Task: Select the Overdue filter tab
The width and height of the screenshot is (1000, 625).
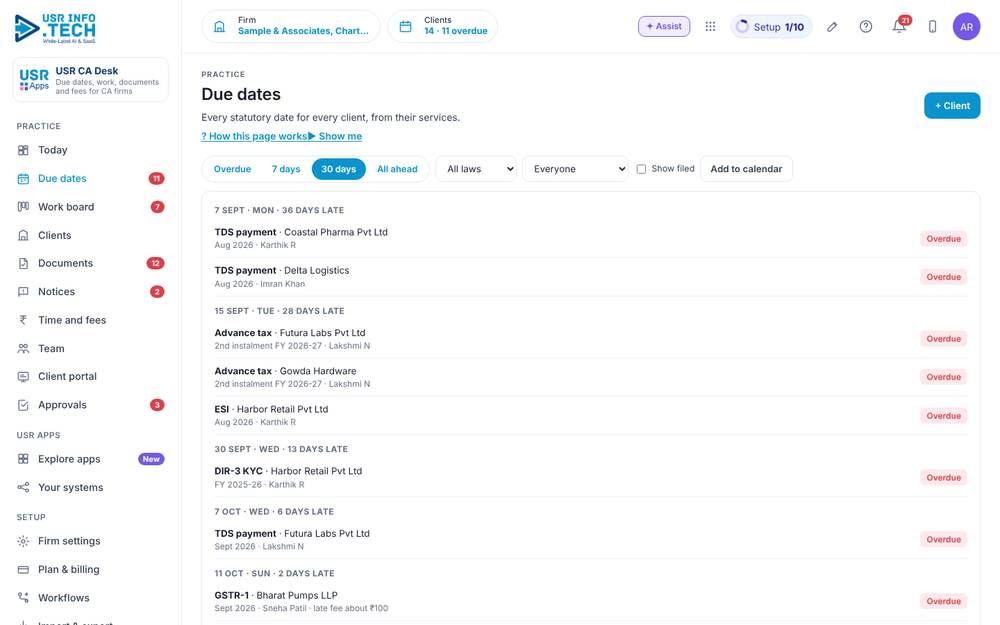Action: point(232,169)
